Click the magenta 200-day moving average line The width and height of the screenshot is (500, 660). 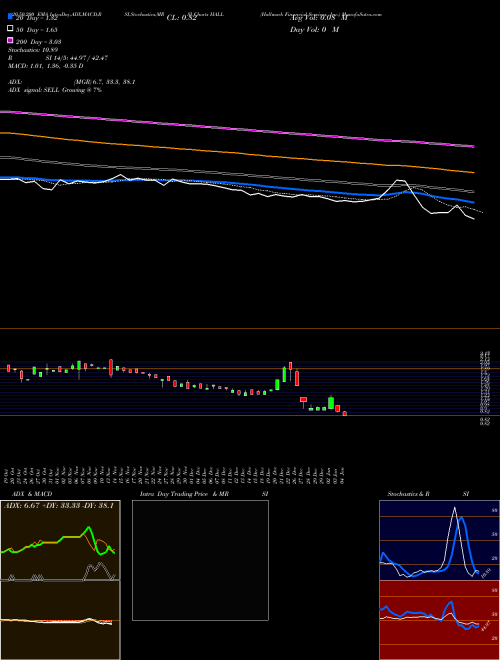pos(237,128)
